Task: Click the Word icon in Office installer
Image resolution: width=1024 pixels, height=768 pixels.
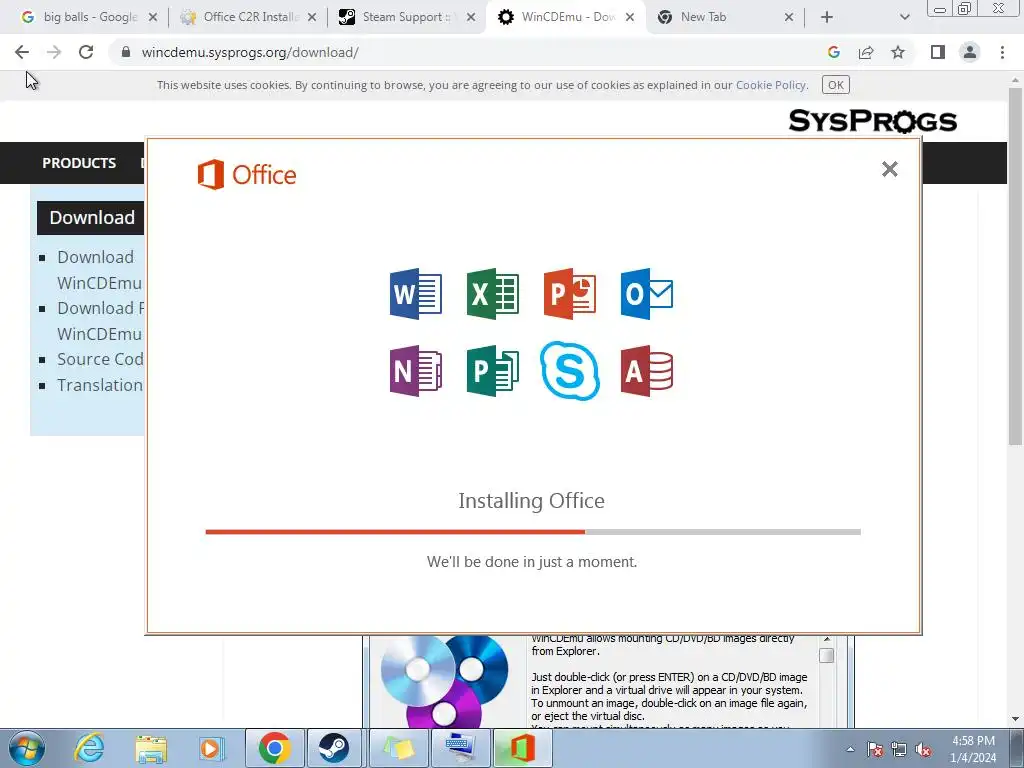Action: (x=415, y=294)
